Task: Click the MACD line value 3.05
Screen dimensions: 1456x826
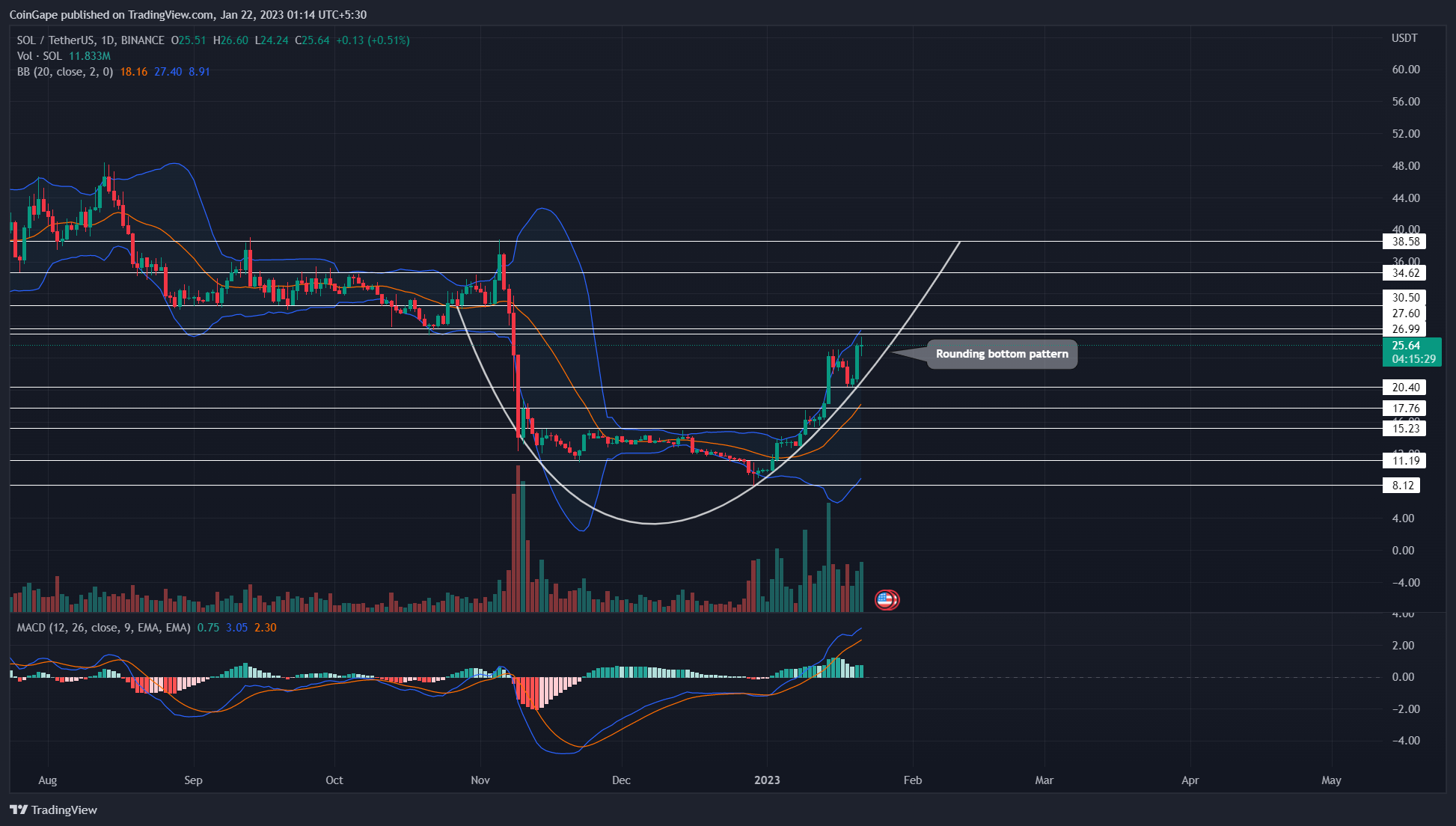Action: click(237, 628)
